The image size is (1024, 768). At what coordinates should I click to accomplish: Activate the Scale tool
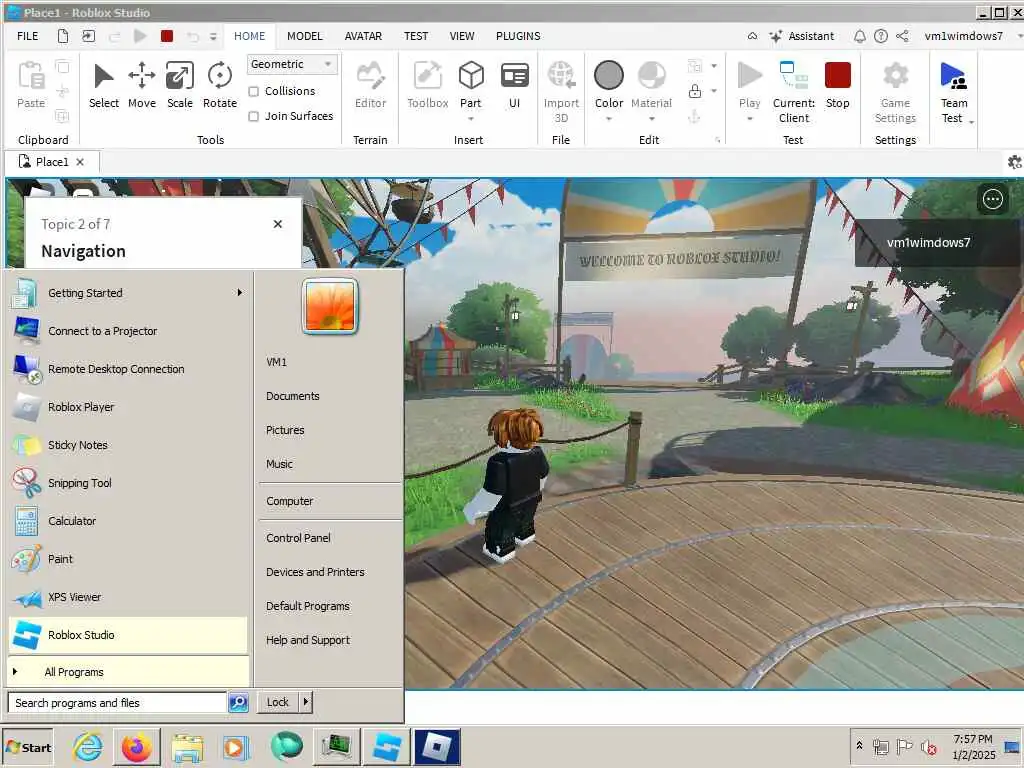180,85
